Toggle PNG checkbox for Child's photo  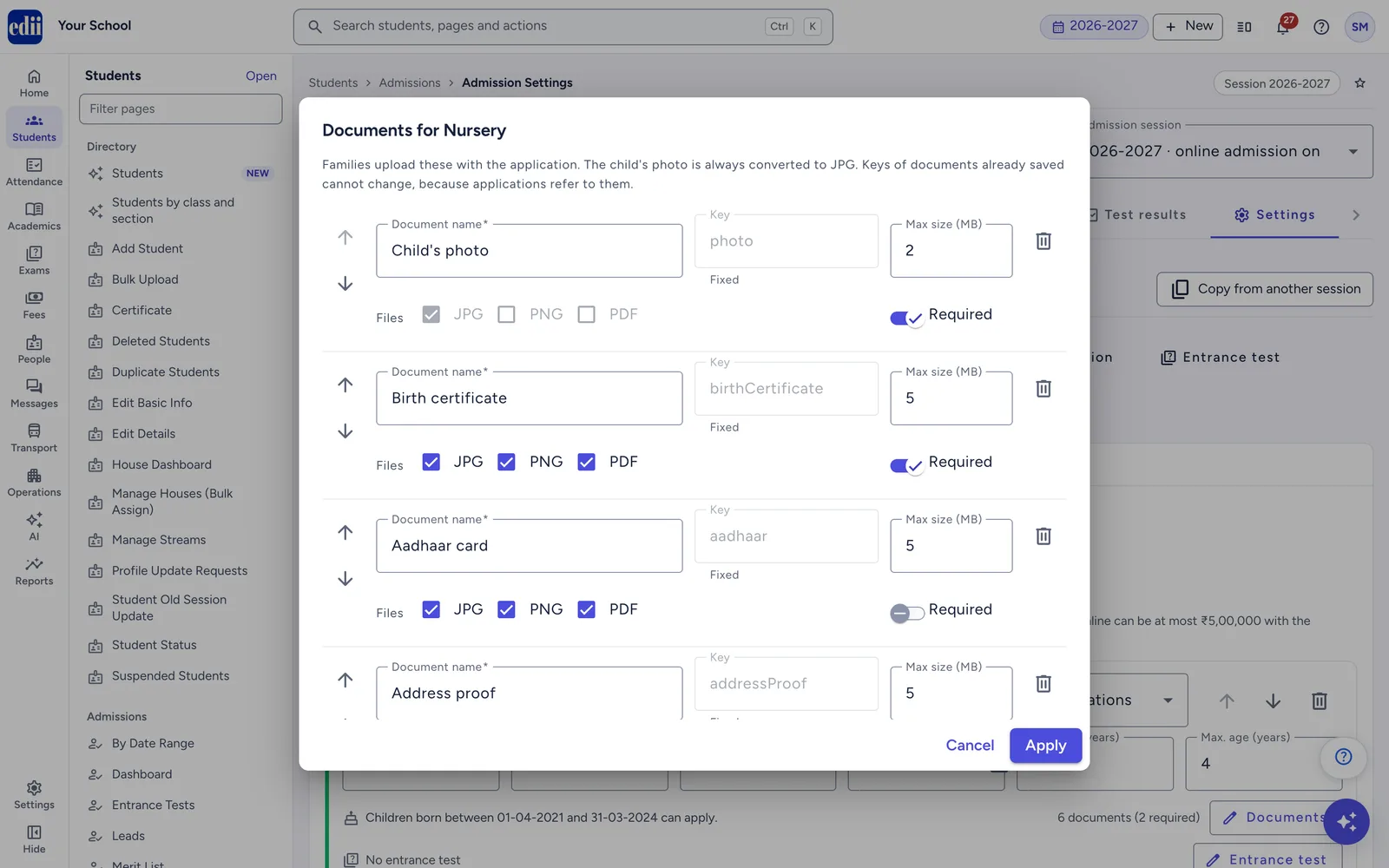coord(506,314)
